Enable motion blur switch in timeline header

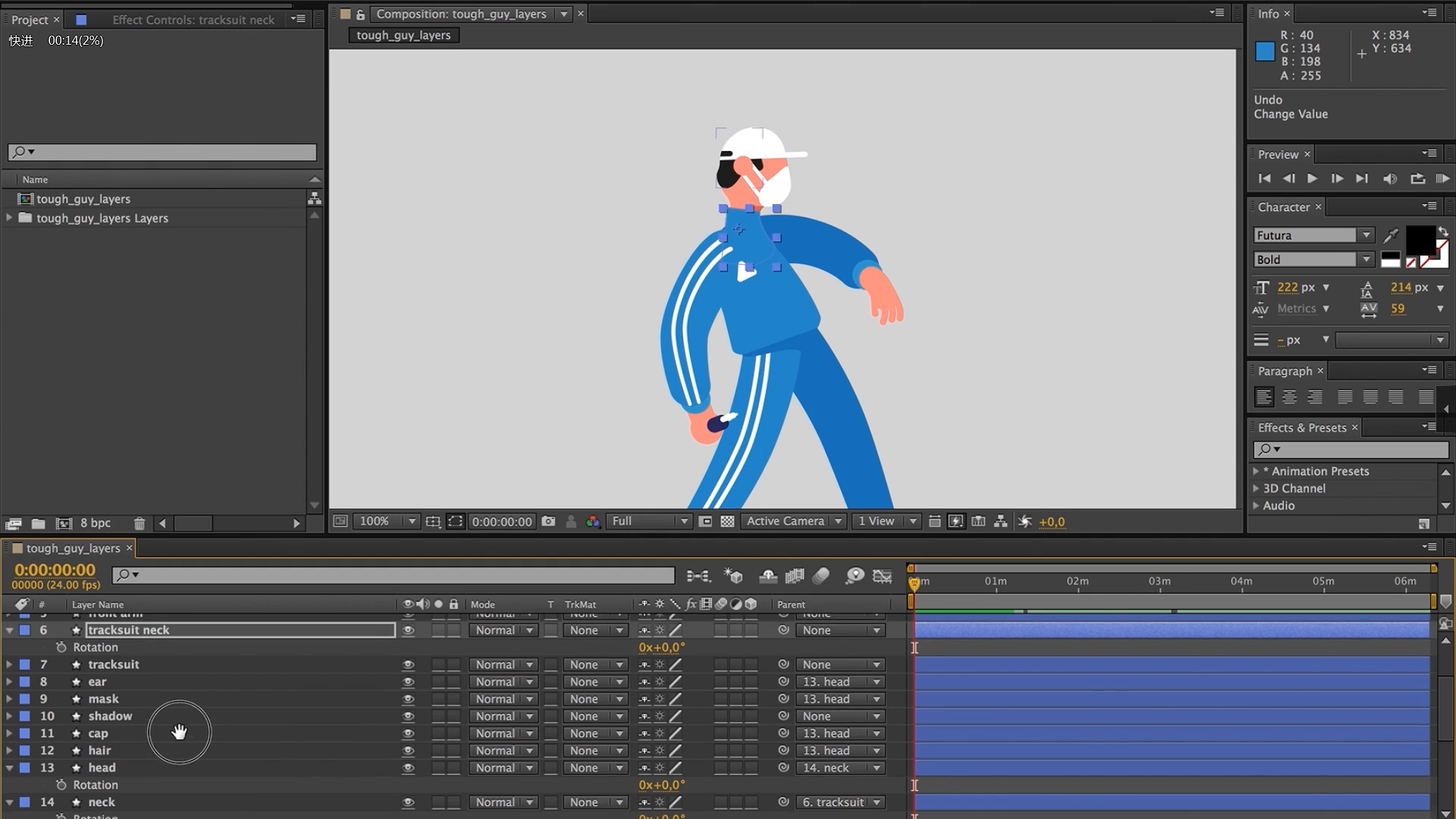[821, 576]
